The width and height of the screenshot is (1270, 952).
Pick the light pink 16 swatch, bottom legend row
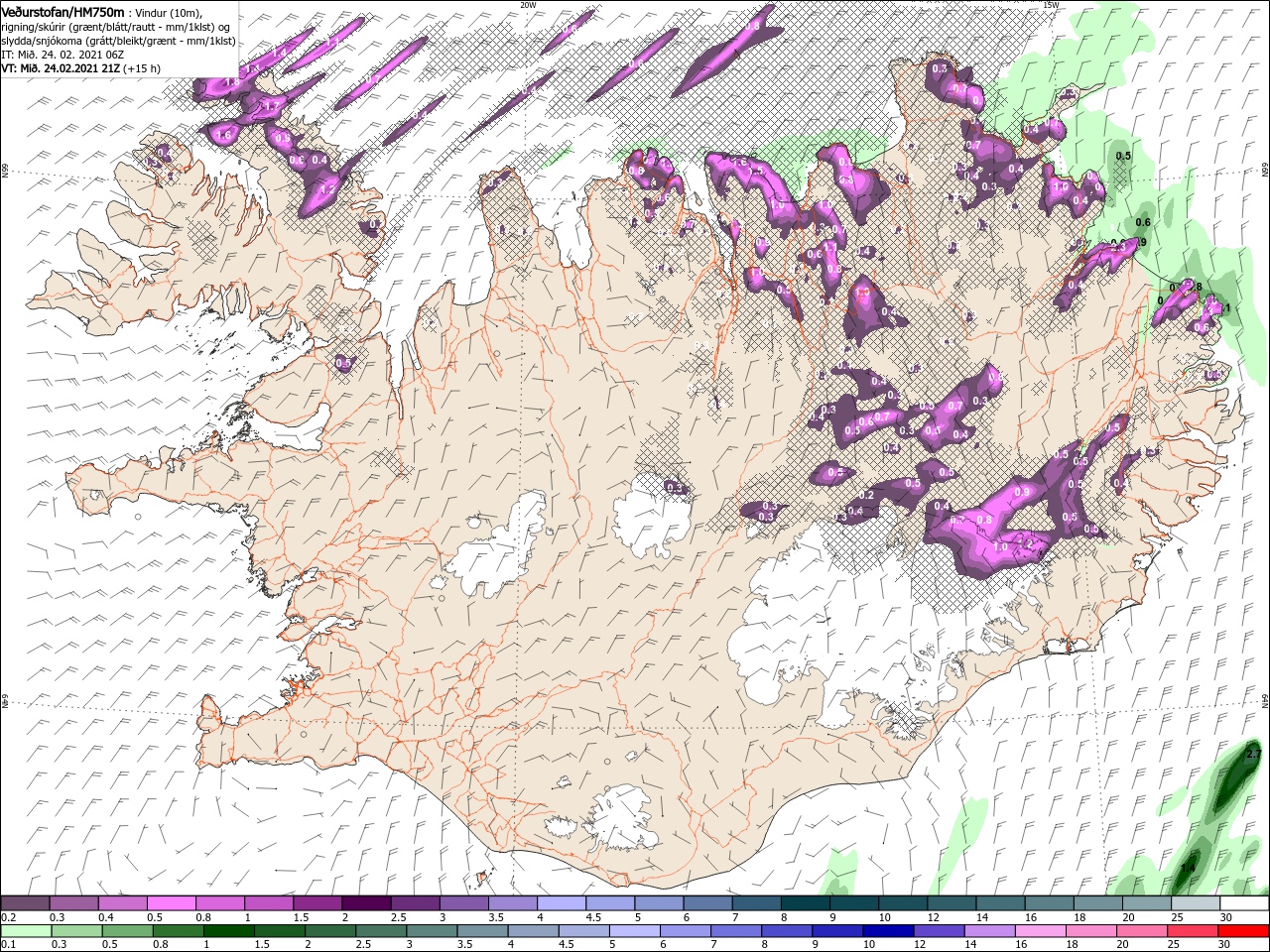(1040, 931)
